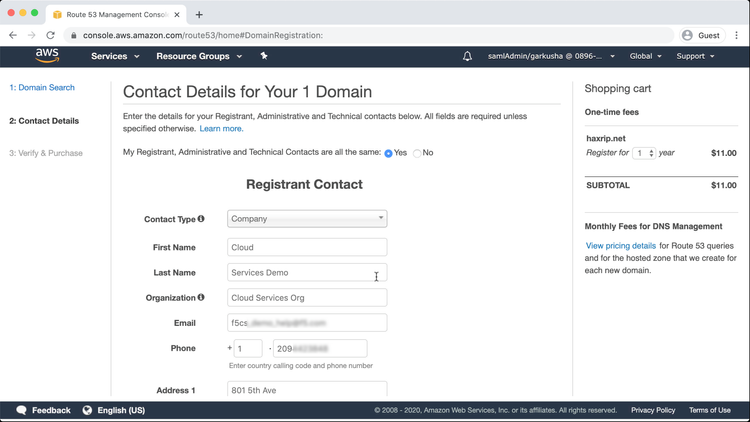Image resolution: width=750 pixels, height=422 pixels.
Task: Click the language globe icon
Action: click(x=87, y=410)
